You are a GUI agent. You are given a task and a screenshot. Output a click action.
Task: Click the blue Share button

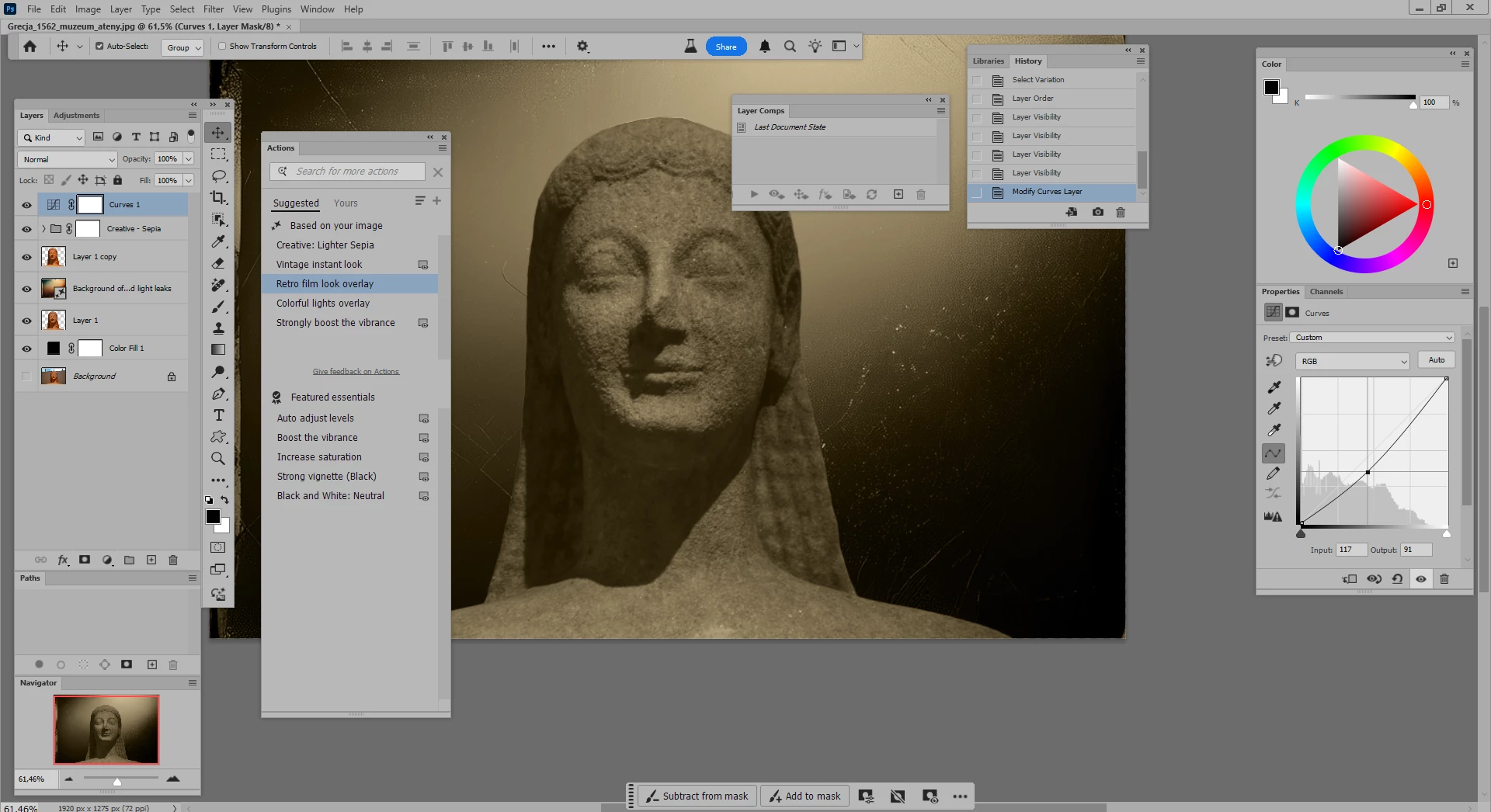coord(726,47)
